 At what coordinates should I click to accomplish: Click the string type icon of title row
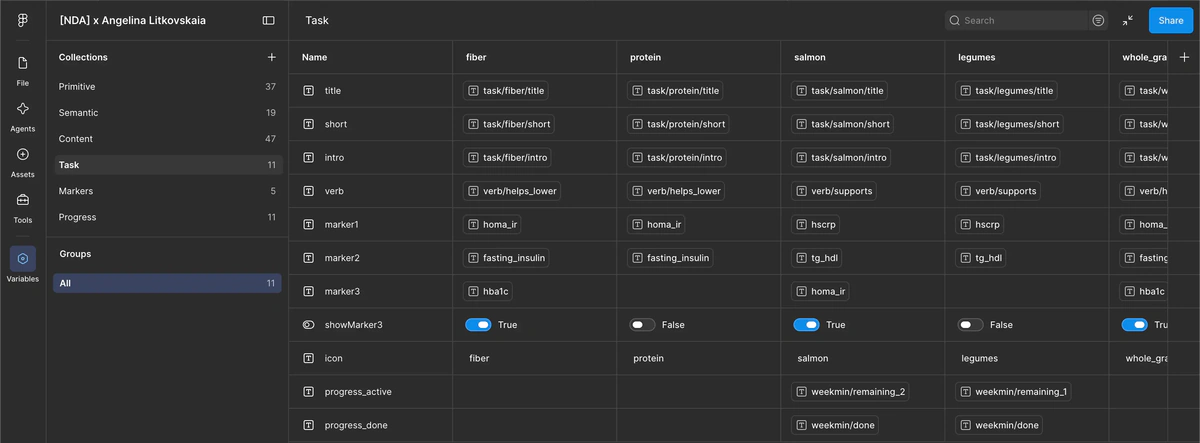pyautogui.click(x=308, y=91)
